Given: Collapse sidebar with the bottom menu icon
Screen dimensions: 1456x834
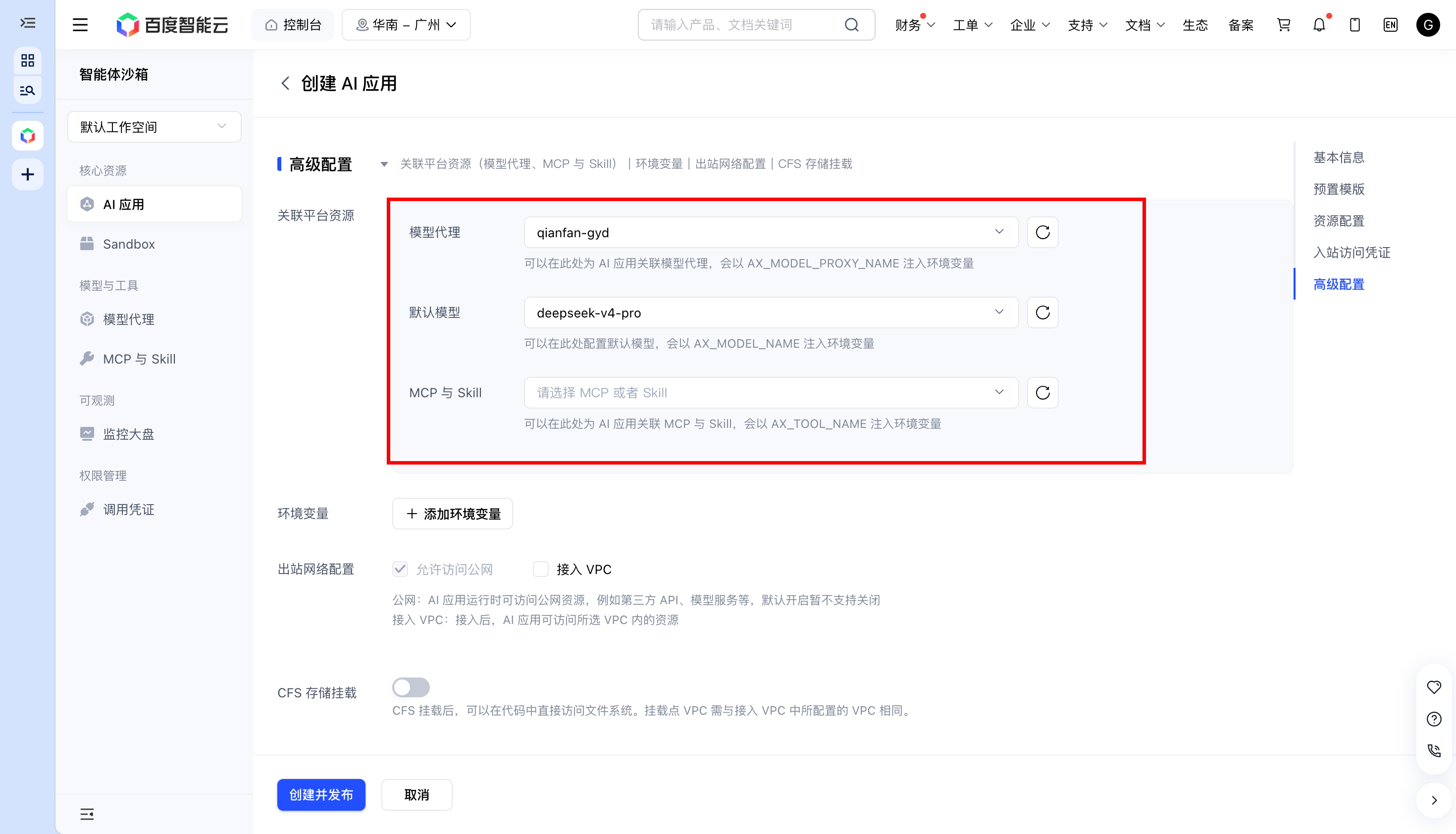Looking at the screenshot, I should tap(87, 814).
